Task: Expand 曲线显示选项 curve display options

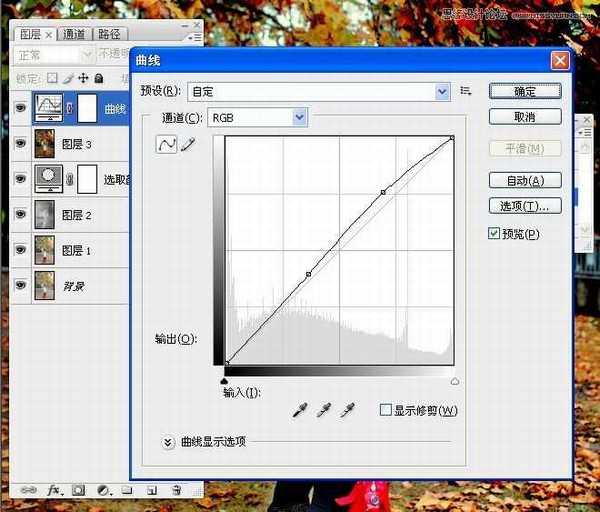Action: pyautogui.click(x=168, y=442)
